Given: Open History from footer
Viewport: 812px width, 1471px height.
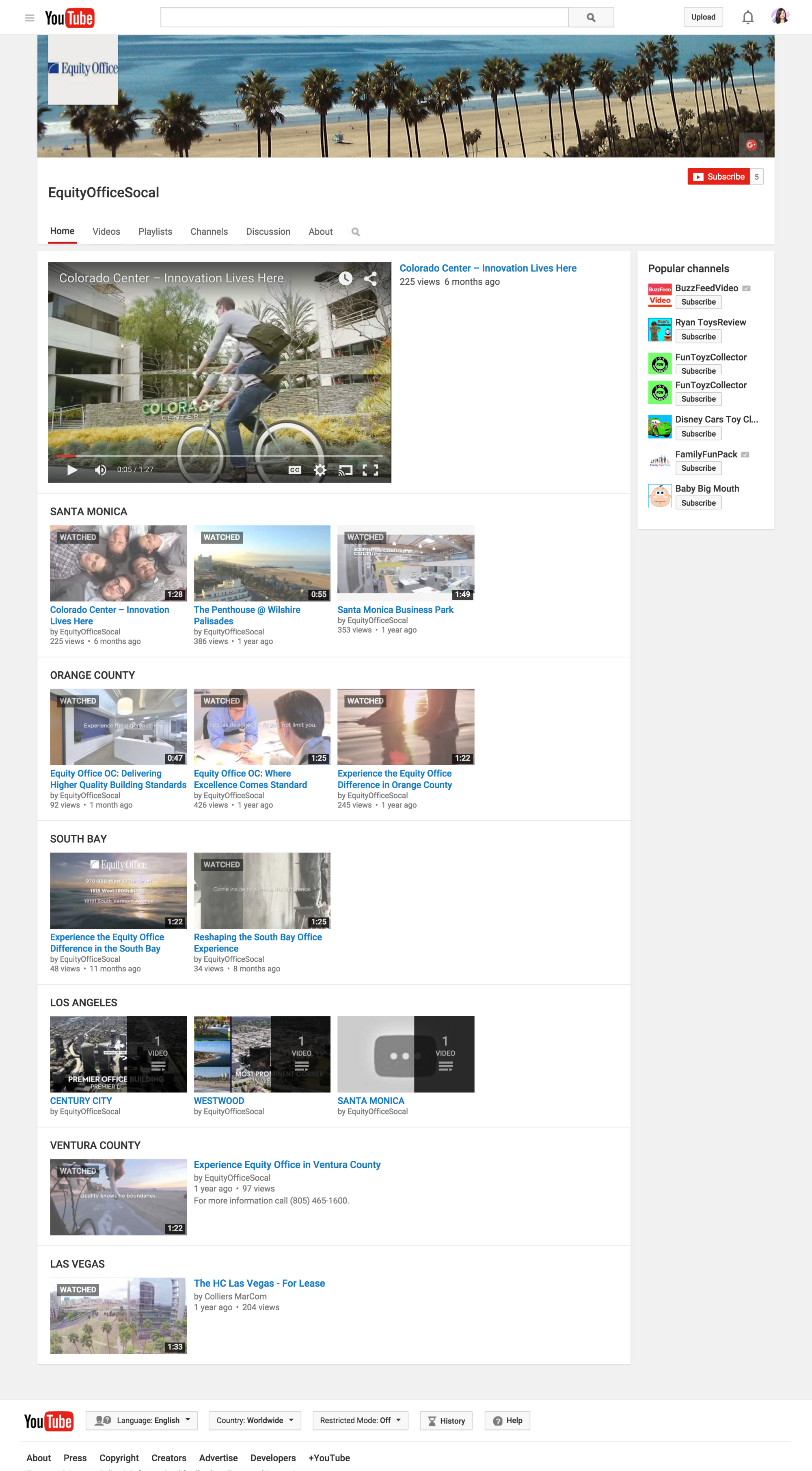Looking at the screenshot, I should click(446, 1421).
